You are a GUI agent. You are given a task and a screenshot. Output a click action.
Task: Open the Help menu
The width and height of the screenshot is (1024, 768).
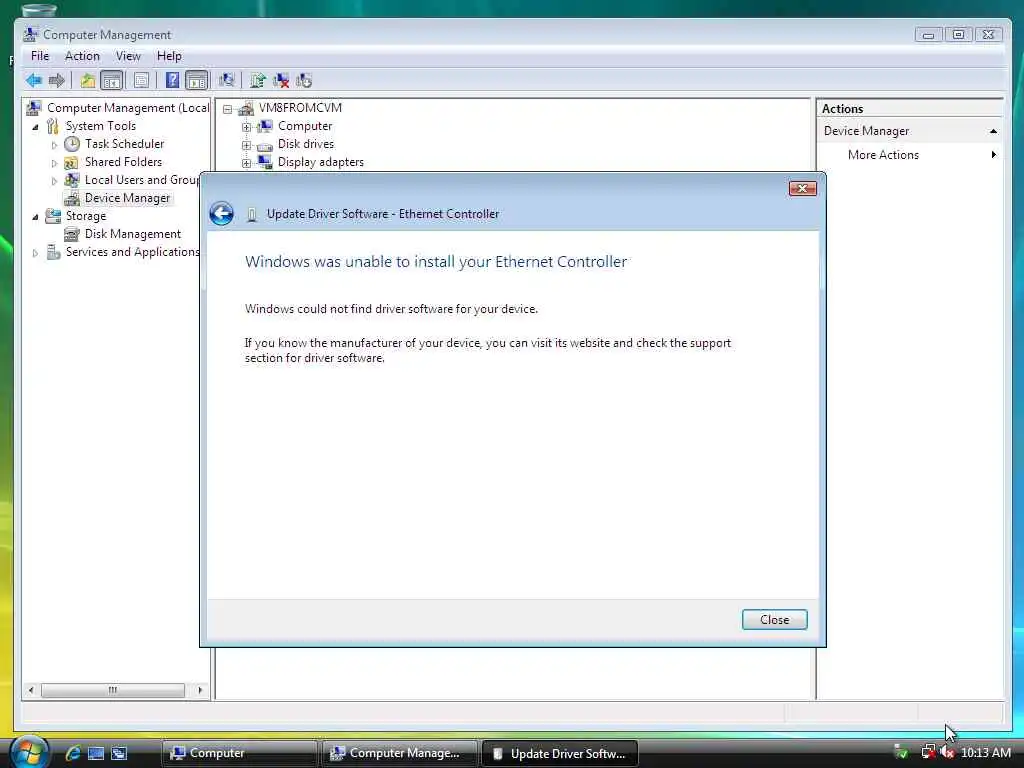[x=169, y=56]
